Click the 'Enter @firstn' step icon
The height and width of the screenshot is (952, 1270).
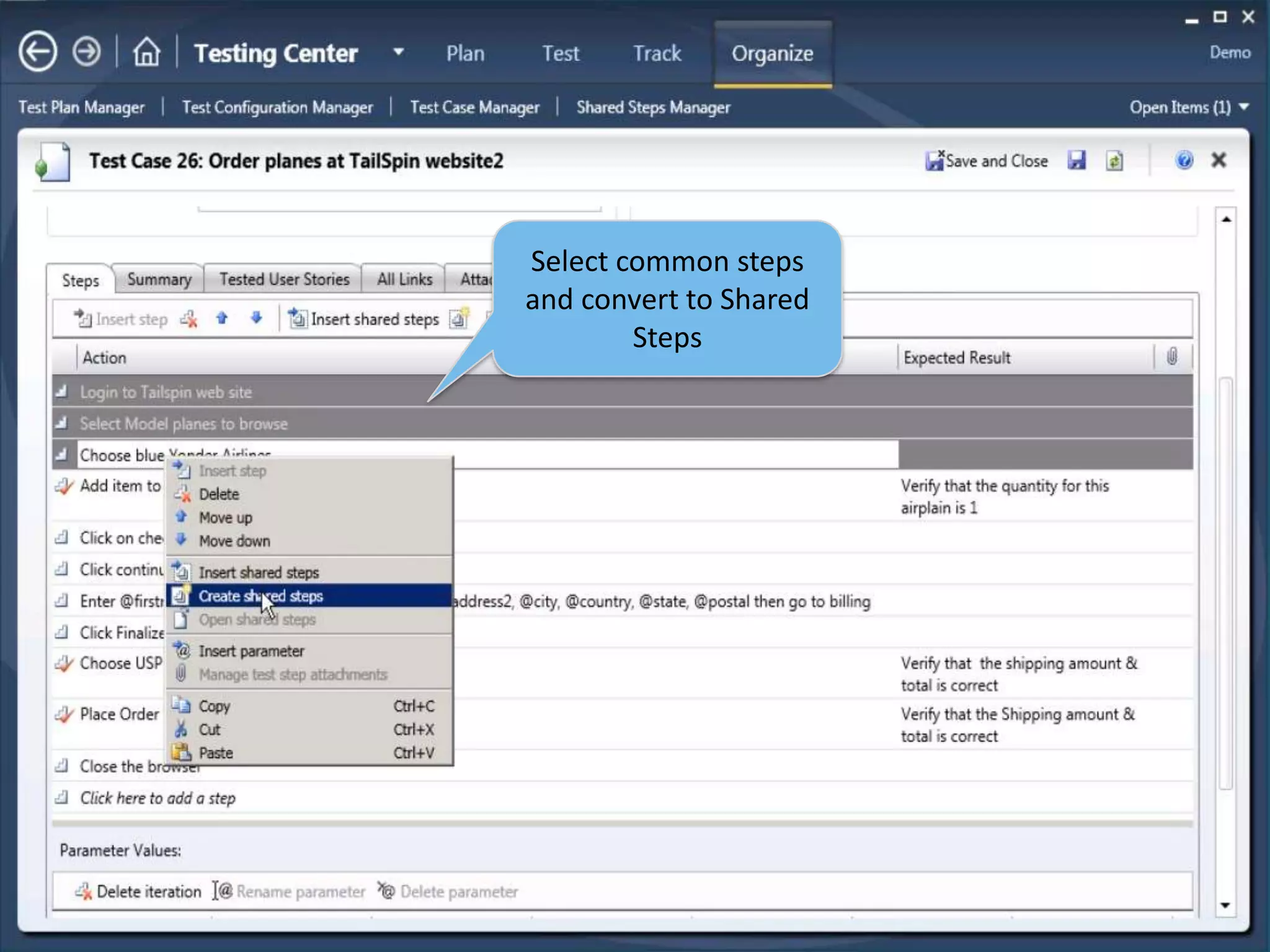pyautogui.click(x=61, y=600)
